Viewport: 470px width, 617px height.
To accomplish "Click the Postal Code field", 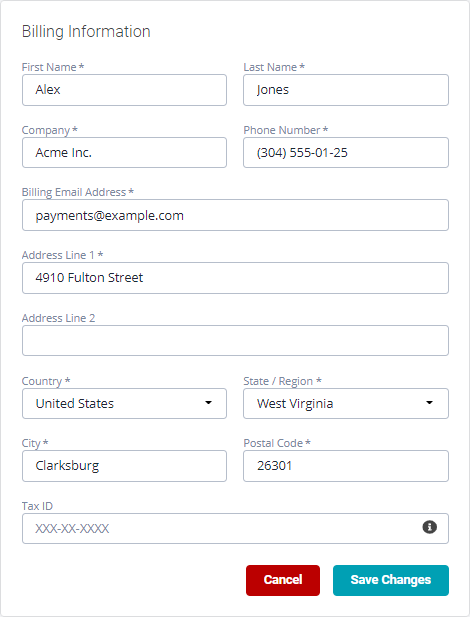I will pyautogui.click(x=346, y=466).
